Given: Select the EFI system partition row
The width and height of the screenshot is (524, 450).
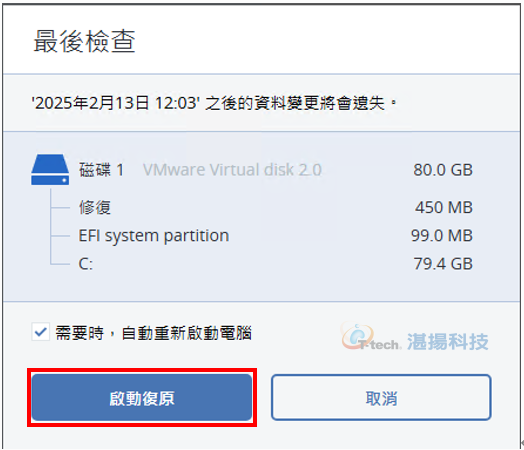Looking at the screenshot, I should 275,236.
